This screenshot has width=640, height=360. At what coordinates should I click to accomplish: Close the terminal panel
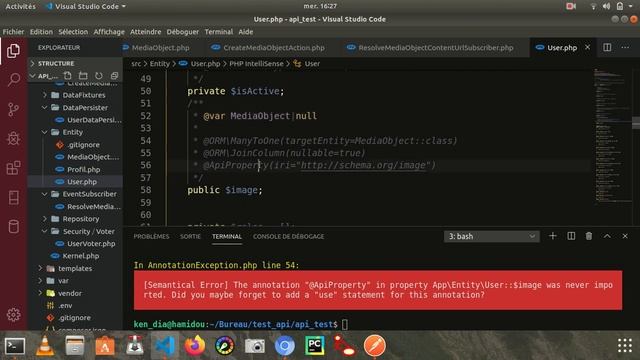(x=625, y=236)
